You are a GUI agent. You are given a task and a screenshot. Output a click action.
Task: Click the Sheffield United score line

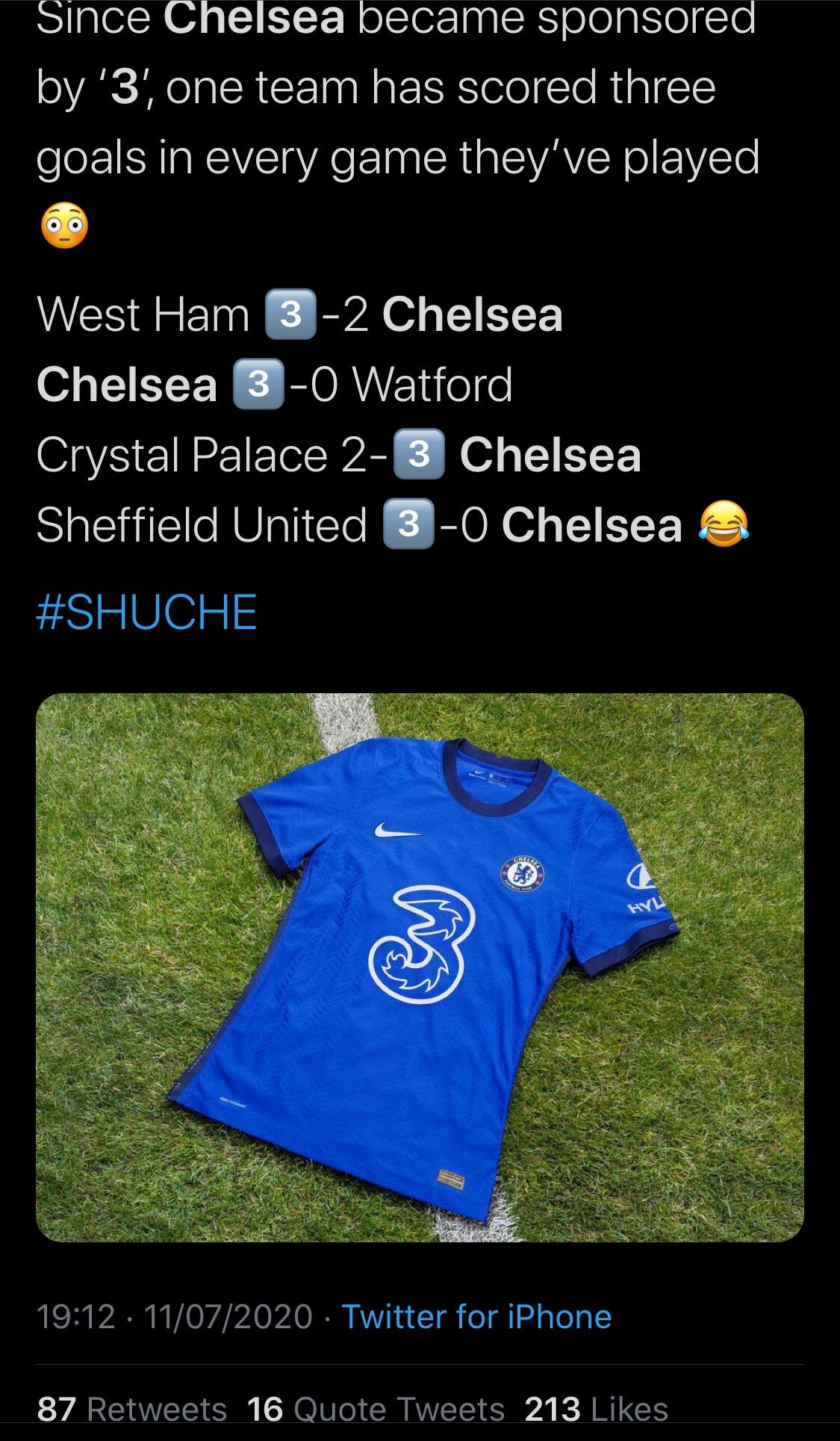point(393,524)
